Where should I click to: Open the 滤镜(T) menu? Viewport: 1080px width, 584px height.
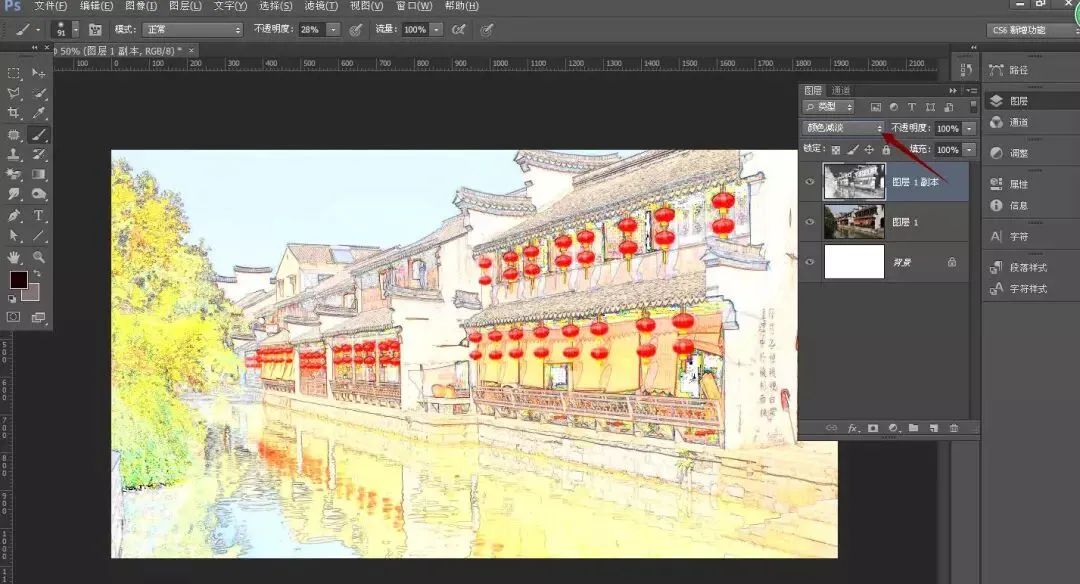tap(321, 6)
